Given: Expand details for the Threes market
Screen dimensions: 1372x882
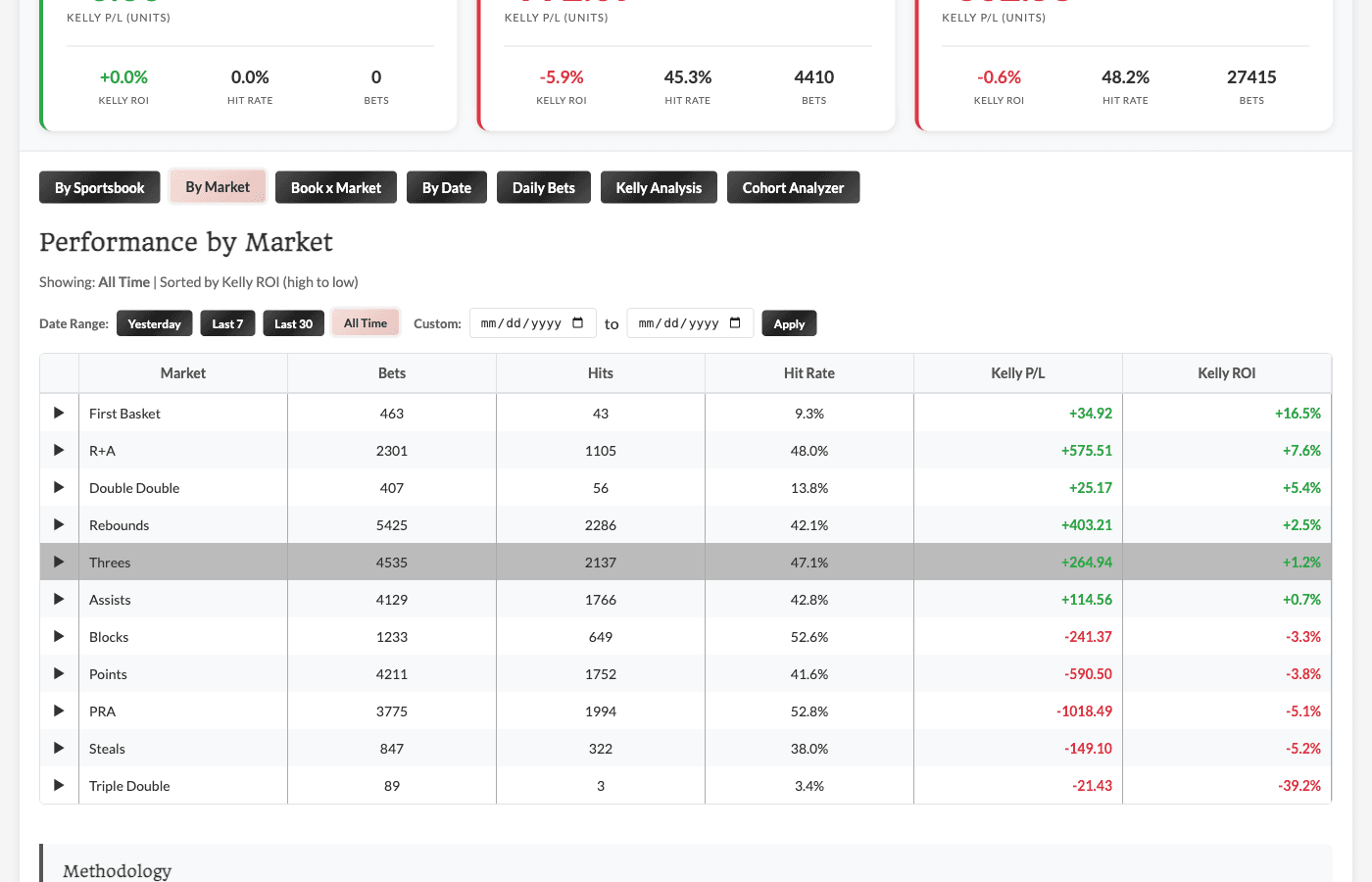Looking at the screenshot, I should click(x=58, y=562).
